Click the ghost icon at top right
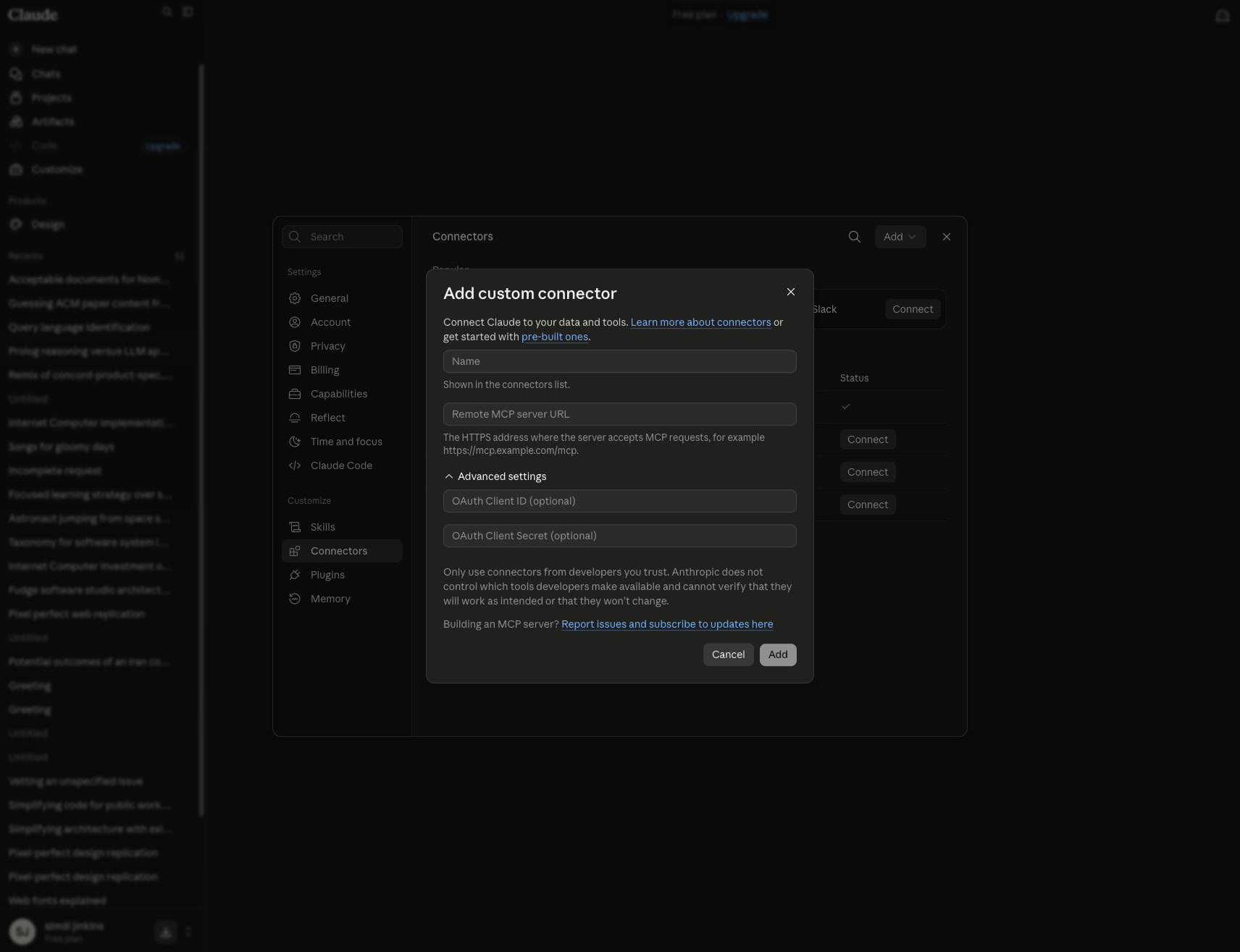This screenshot has width=1240, height=952. [1223, 15]
